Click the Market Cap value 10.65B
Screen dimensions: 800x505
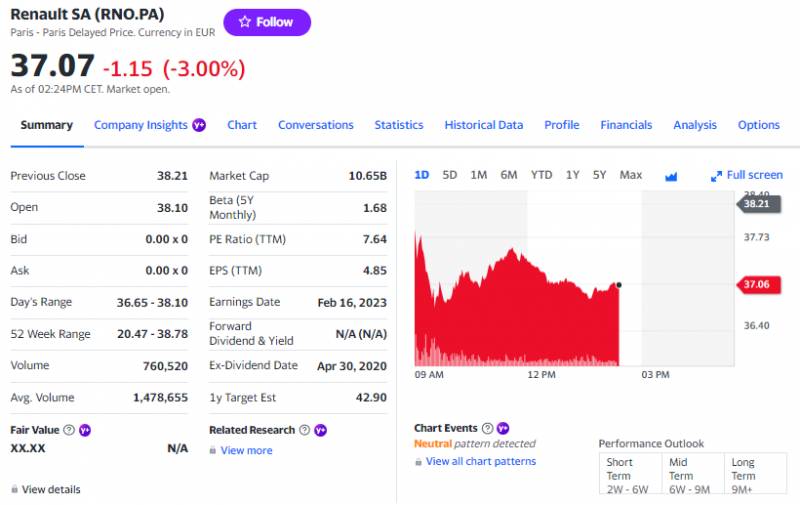point(367,176)
